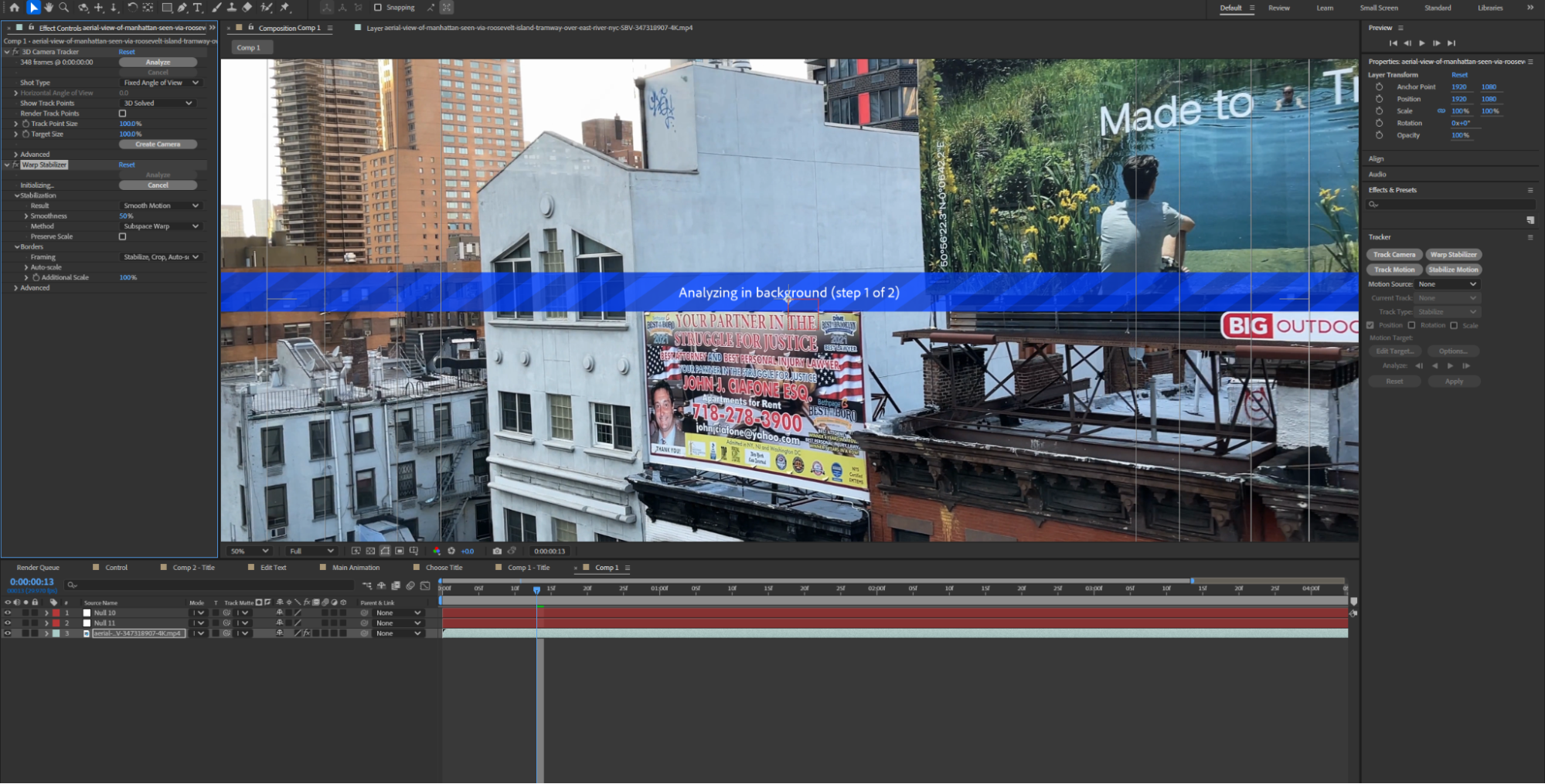This screenshot has height=784, width=1545.
Task: Switch to the Libraries workspace
Action: [1489, 8]
